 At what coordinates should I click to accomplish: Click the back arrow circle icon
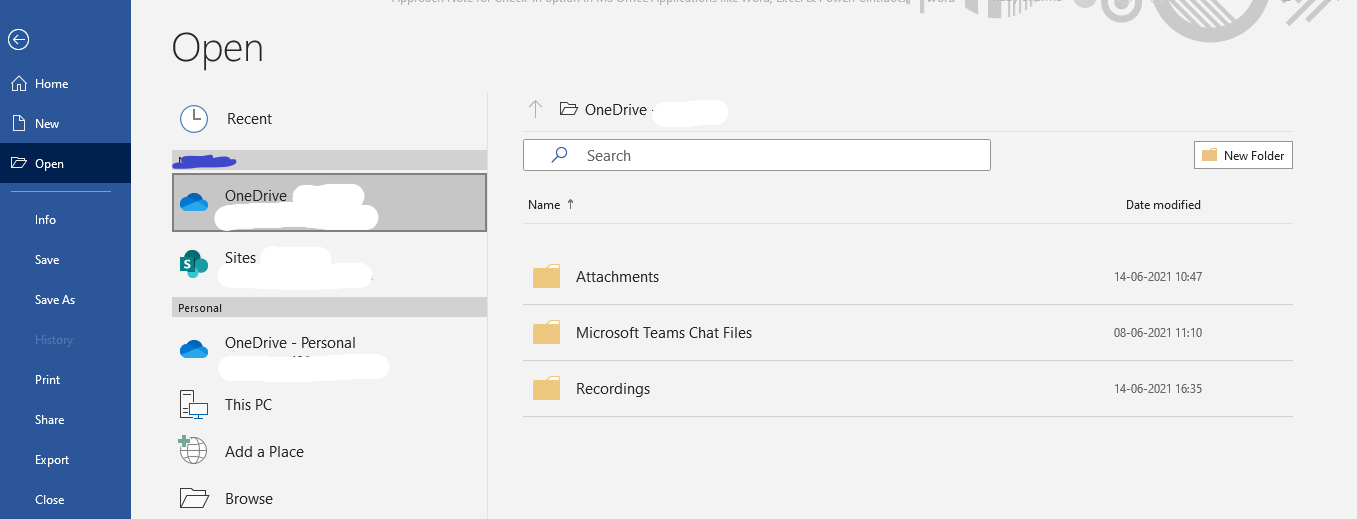(18, 40)
